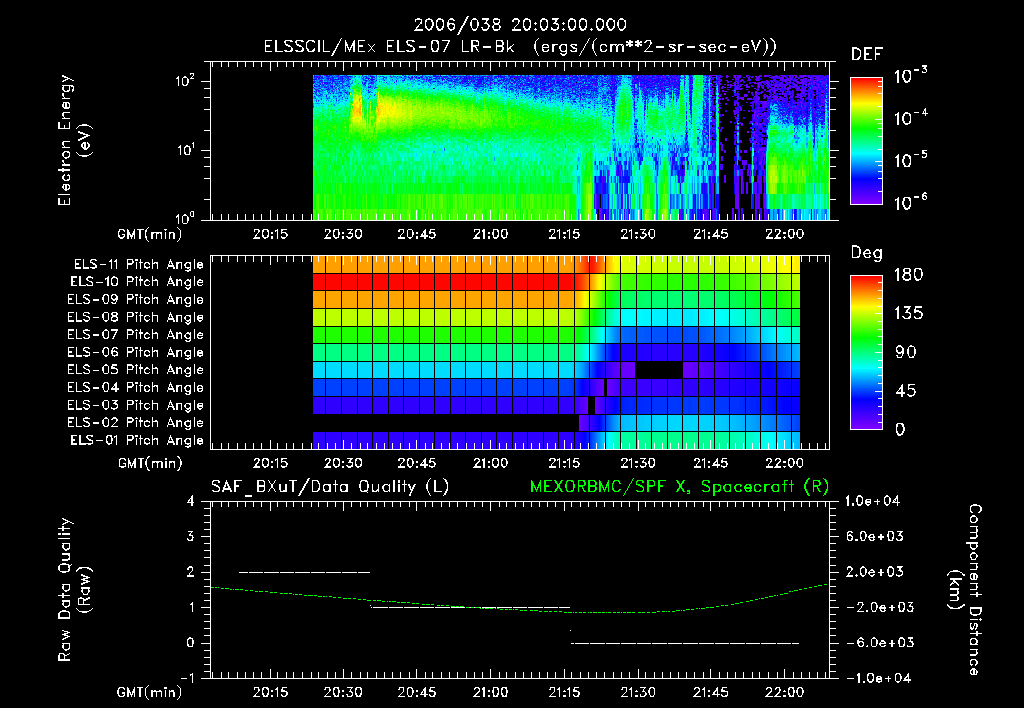Click the 1.0e+04 right axis value

(x=873, y=501)
